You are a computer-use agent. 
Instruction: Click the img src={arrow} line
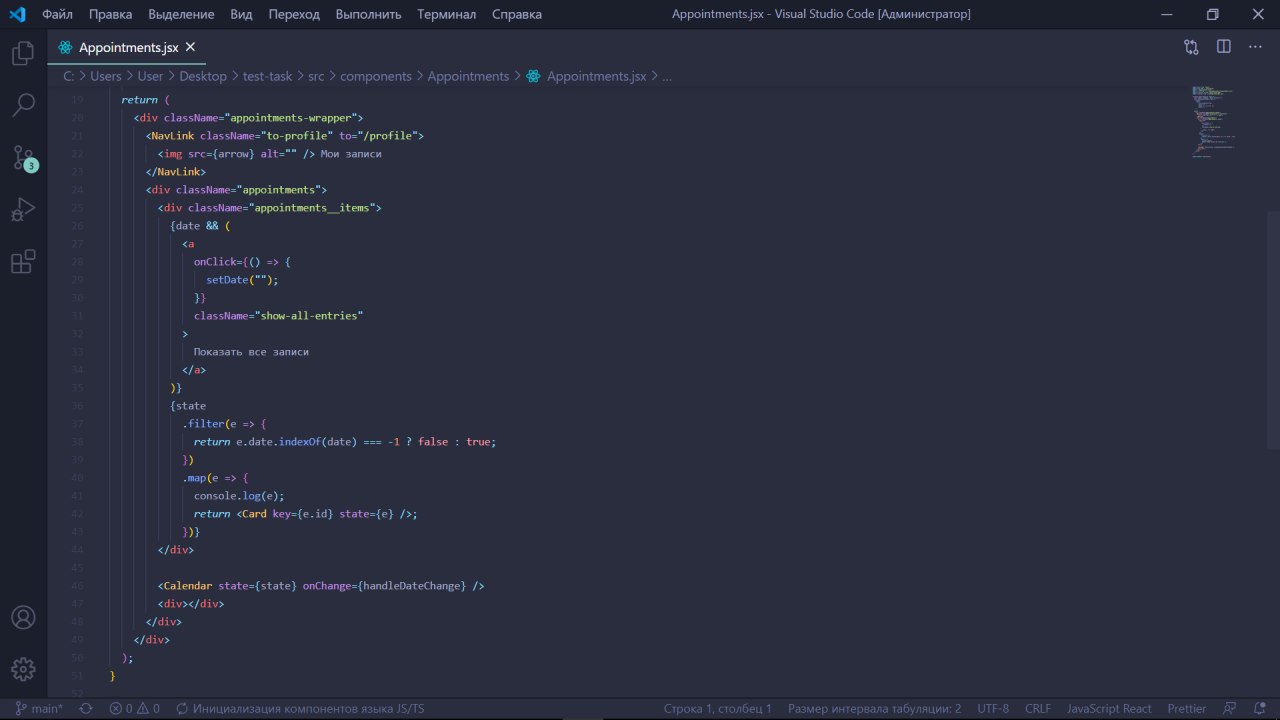(x=270, y=154)
